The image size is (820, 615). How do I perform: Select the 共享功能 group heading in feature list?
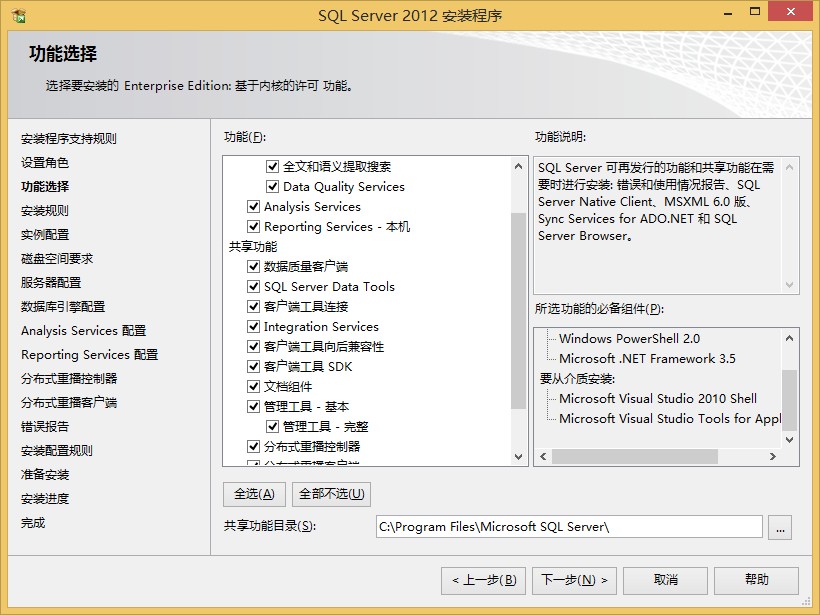(253, 247)
